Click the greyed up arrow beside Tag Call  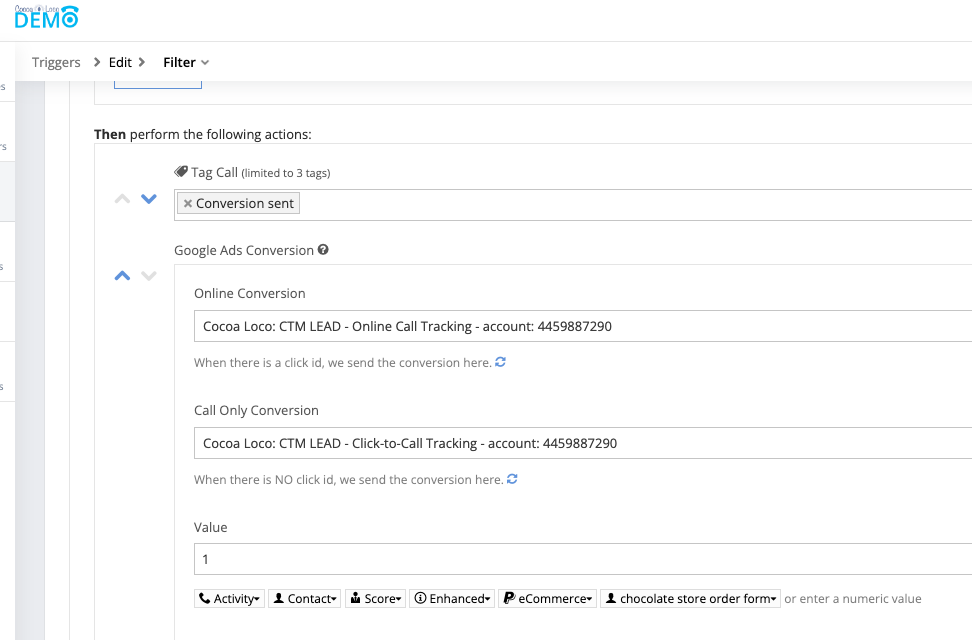(122, 199)
